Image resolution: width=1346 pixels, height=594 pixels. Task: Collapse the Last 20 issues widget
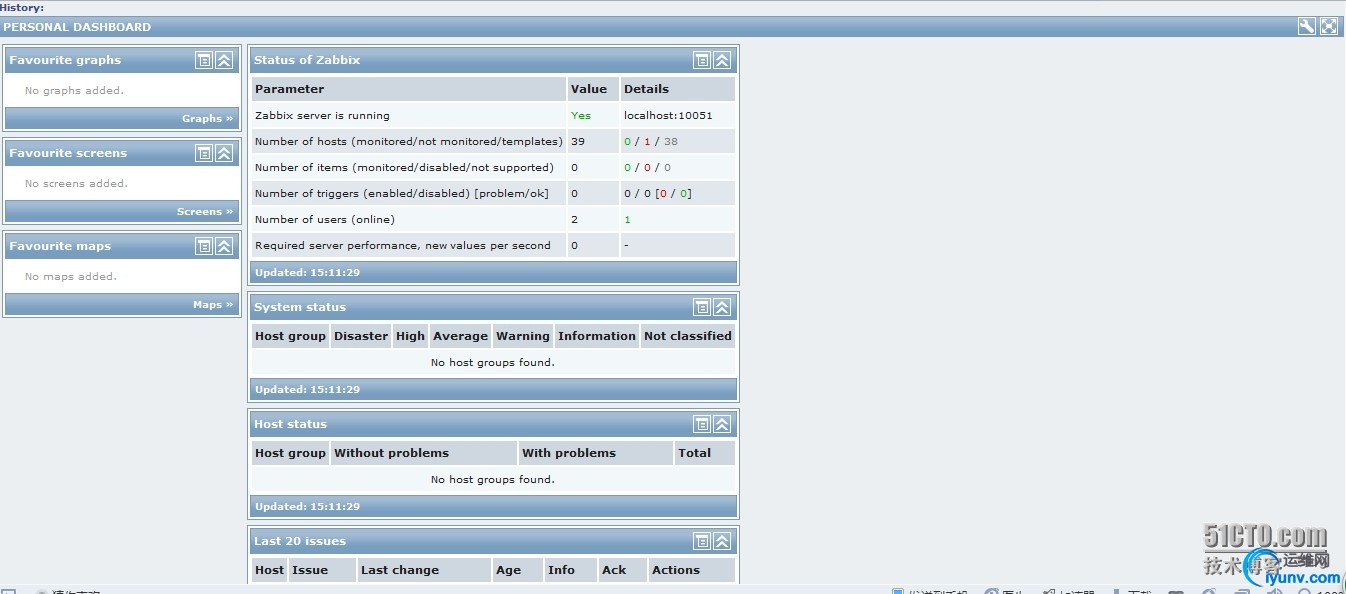click(722, 541)
